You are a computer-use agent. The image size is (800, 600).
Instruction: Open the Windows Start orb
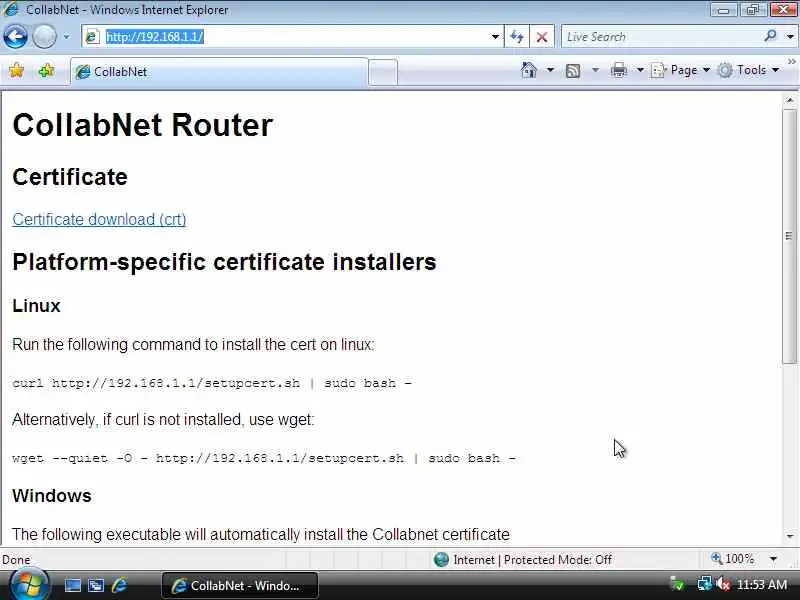click(28, 585)
